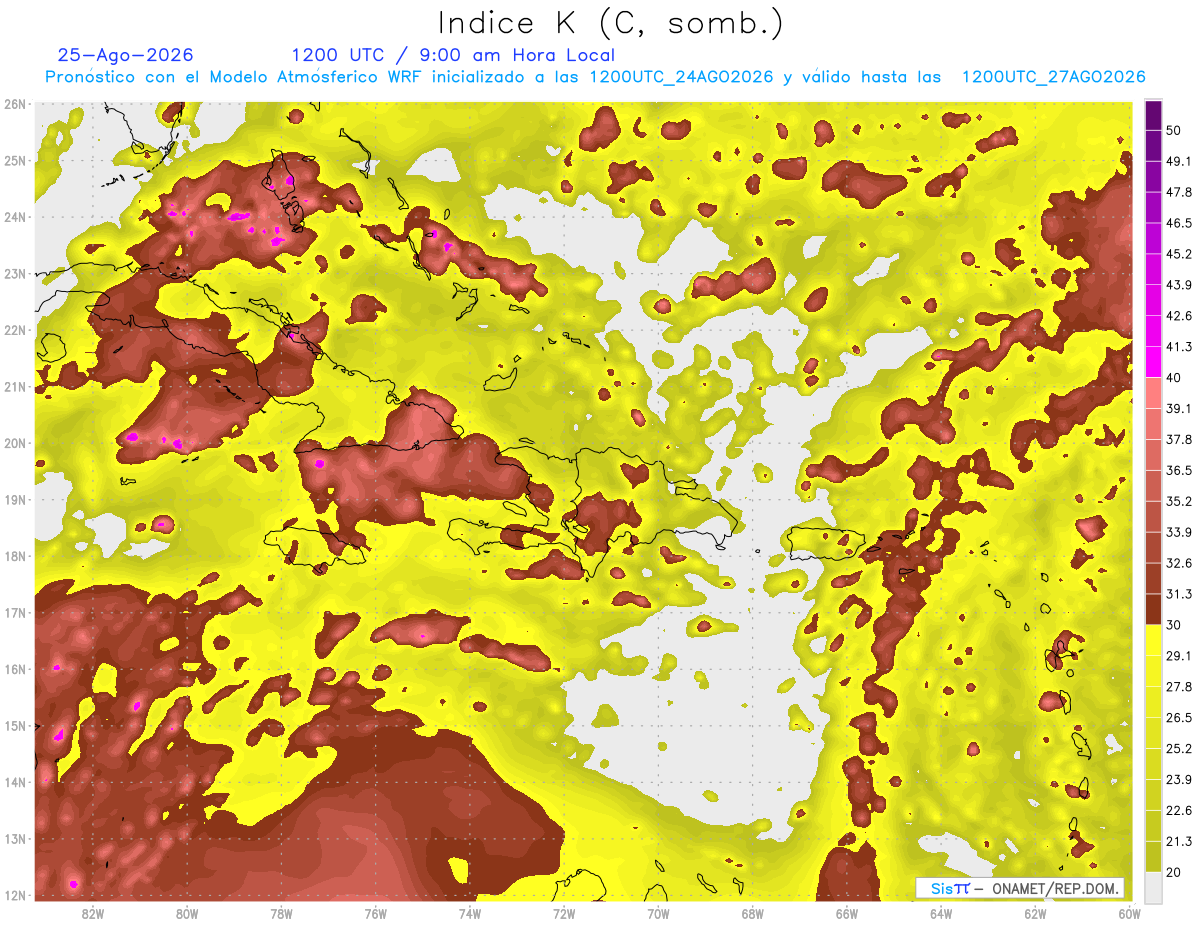Click the legend value "46.5"

[1179, 223]
